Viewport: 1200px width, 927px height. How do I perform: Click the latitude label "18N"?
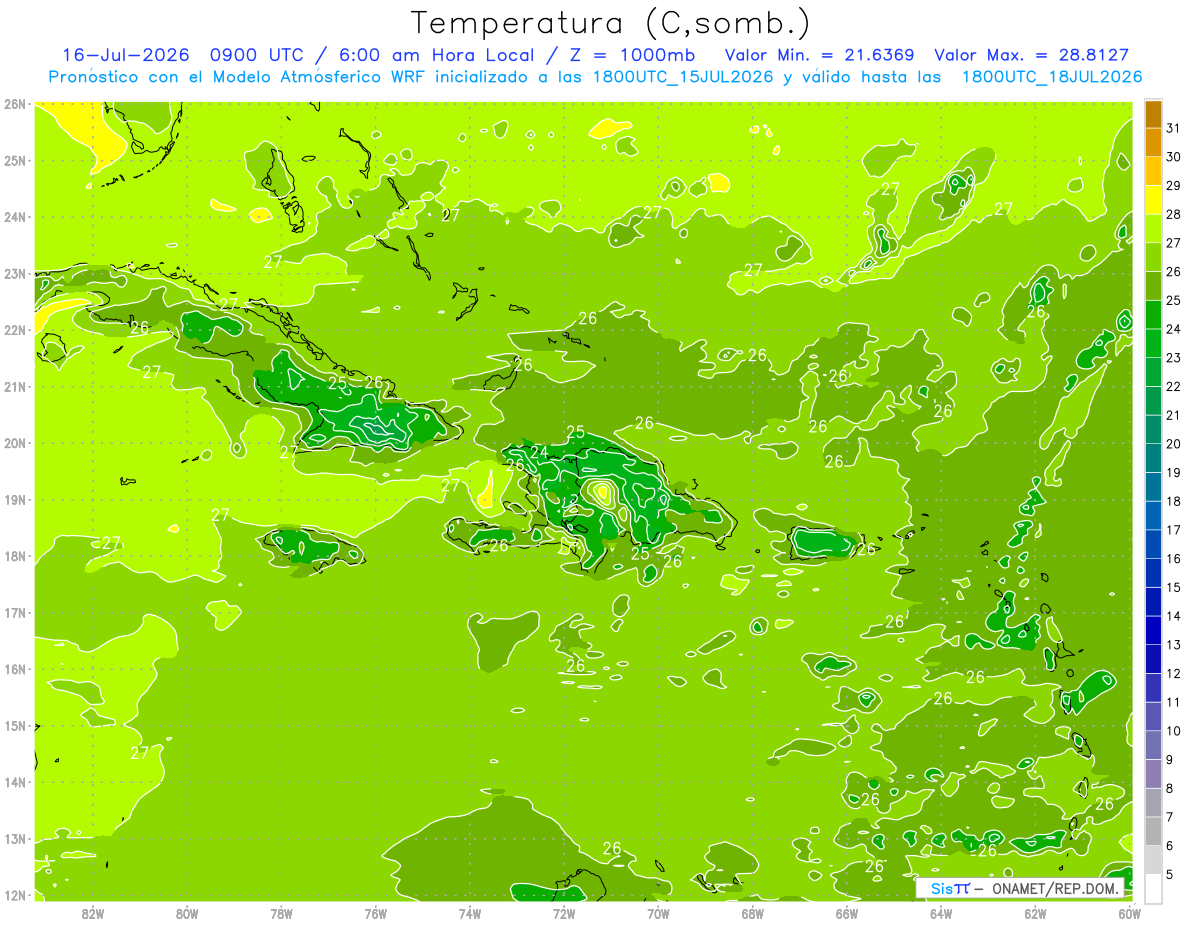(14, 556)
